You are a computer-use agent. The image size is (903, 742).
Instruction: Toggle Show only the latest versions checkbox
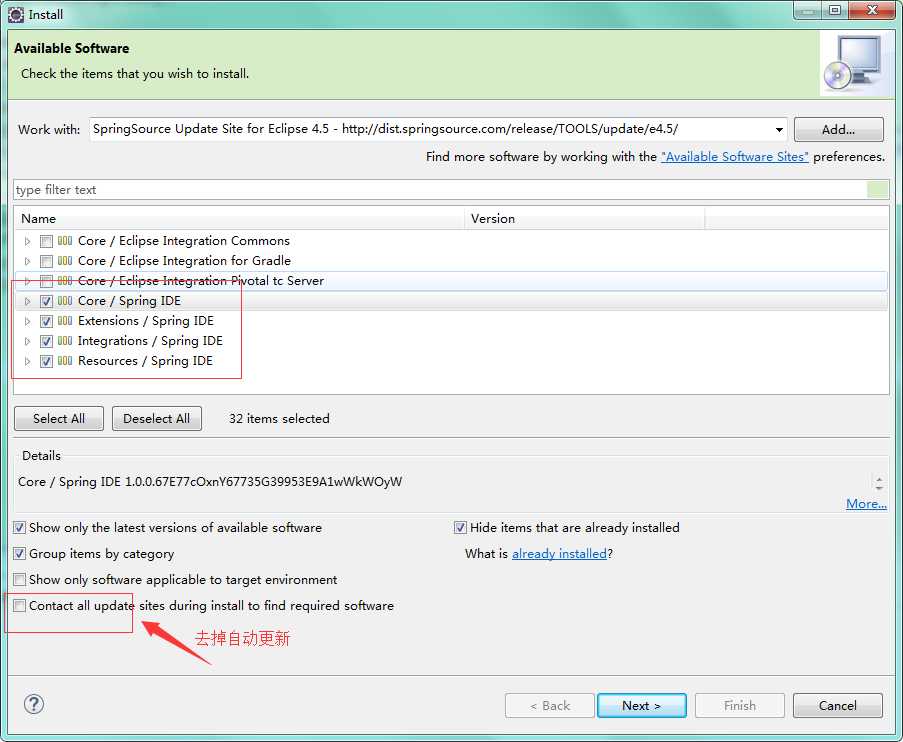coord(20,528)
